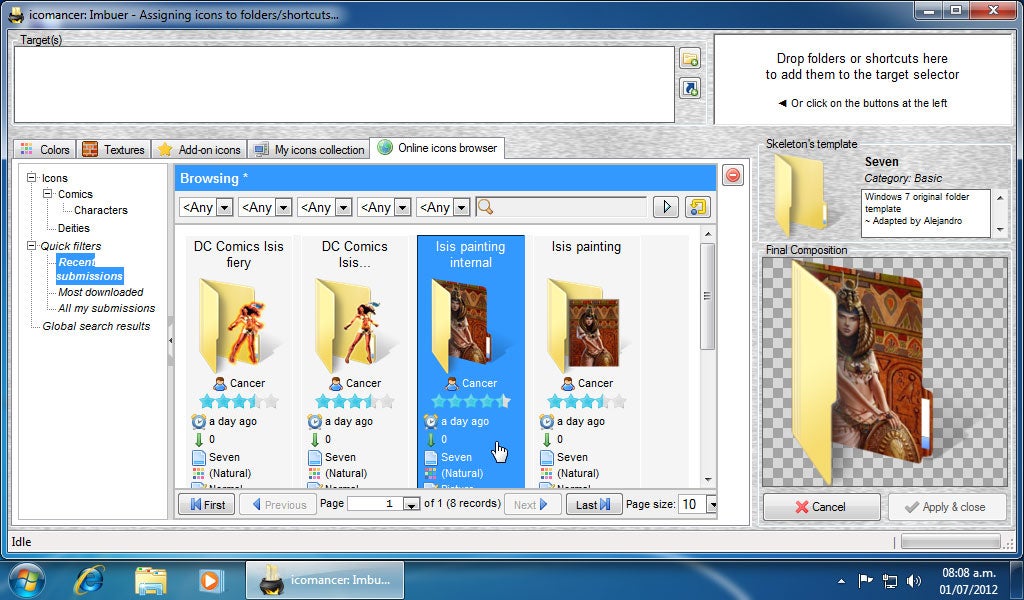Click the Next page button
This screenshot has height=600, width=1024.
coord(532,504)
